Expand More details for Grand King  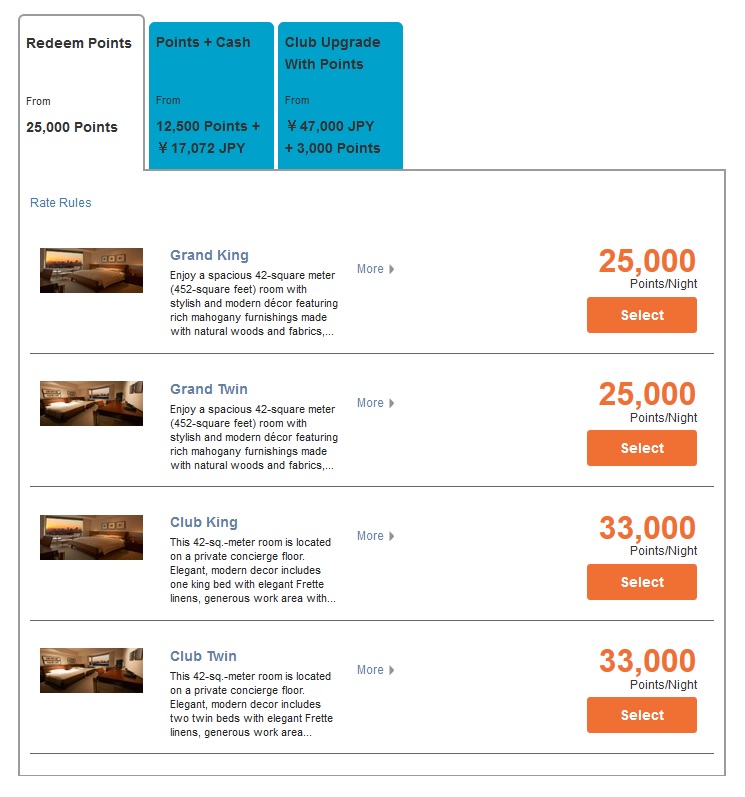[376, 269]
